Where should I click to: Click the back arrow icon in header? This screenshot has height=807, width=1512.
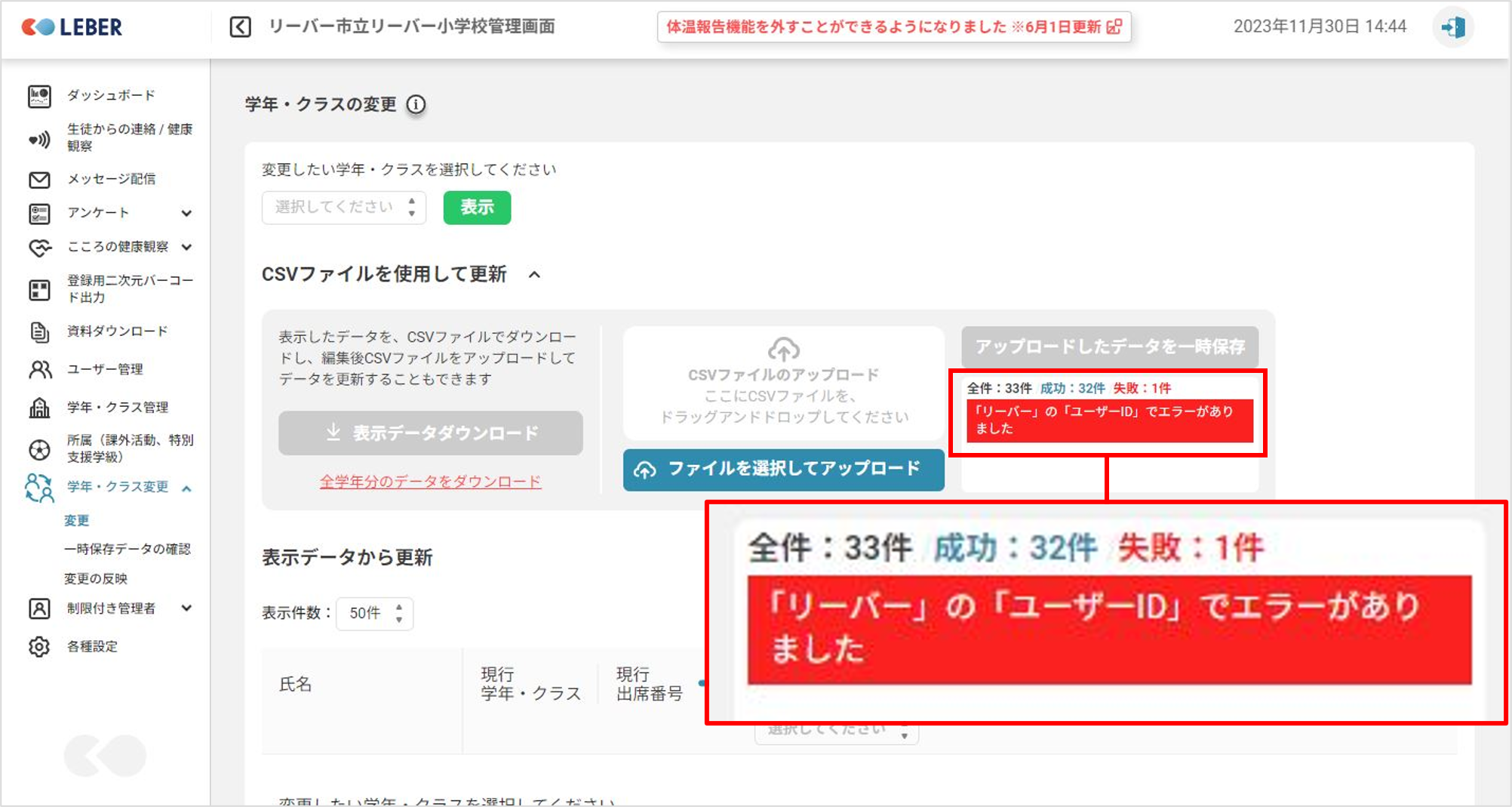pos(240,27)
